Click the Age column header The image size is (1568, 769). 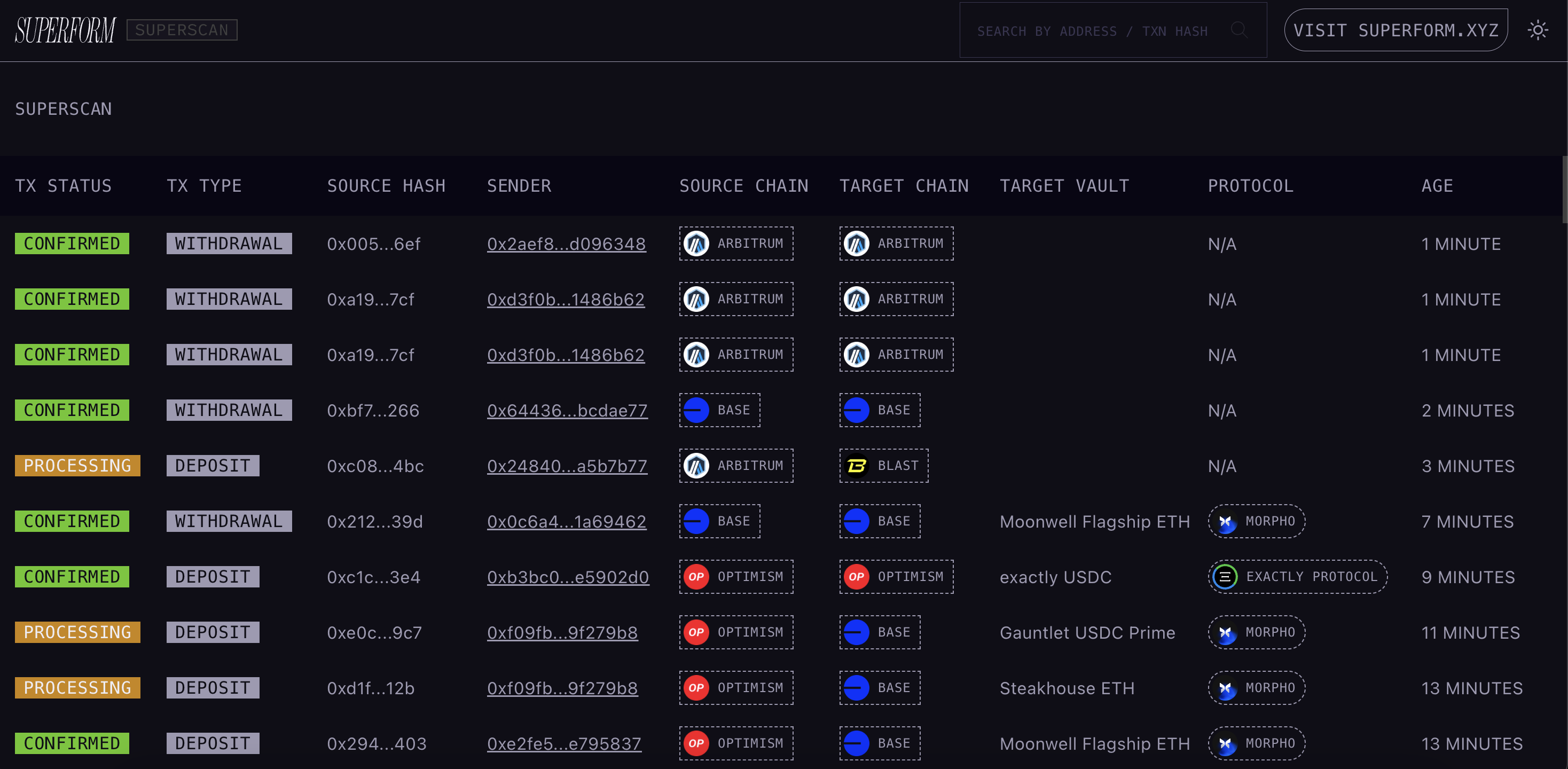click(1437, 186)
